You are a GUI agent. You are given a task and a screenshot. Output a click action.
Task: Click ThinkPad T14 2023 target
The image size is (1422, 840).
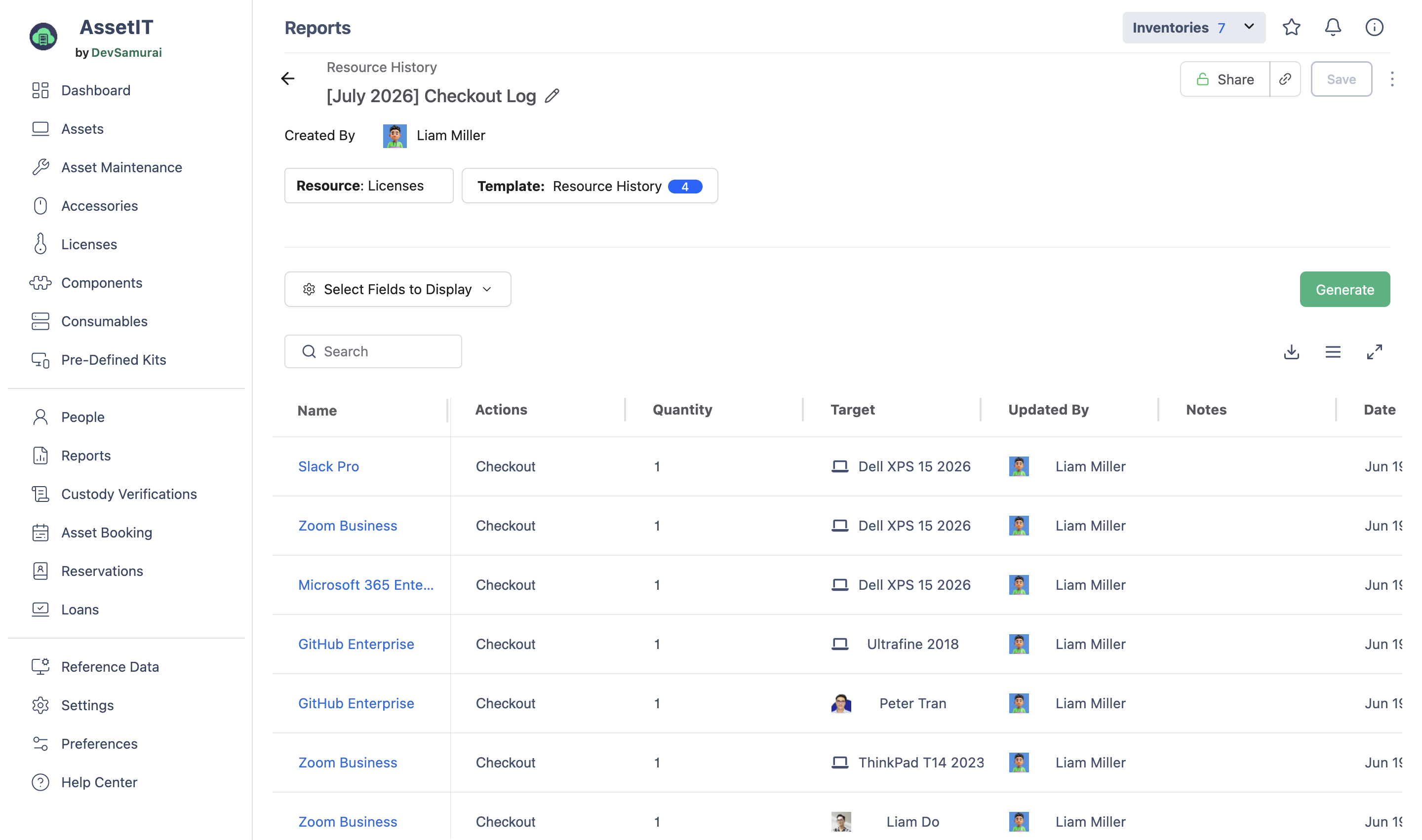921,763
